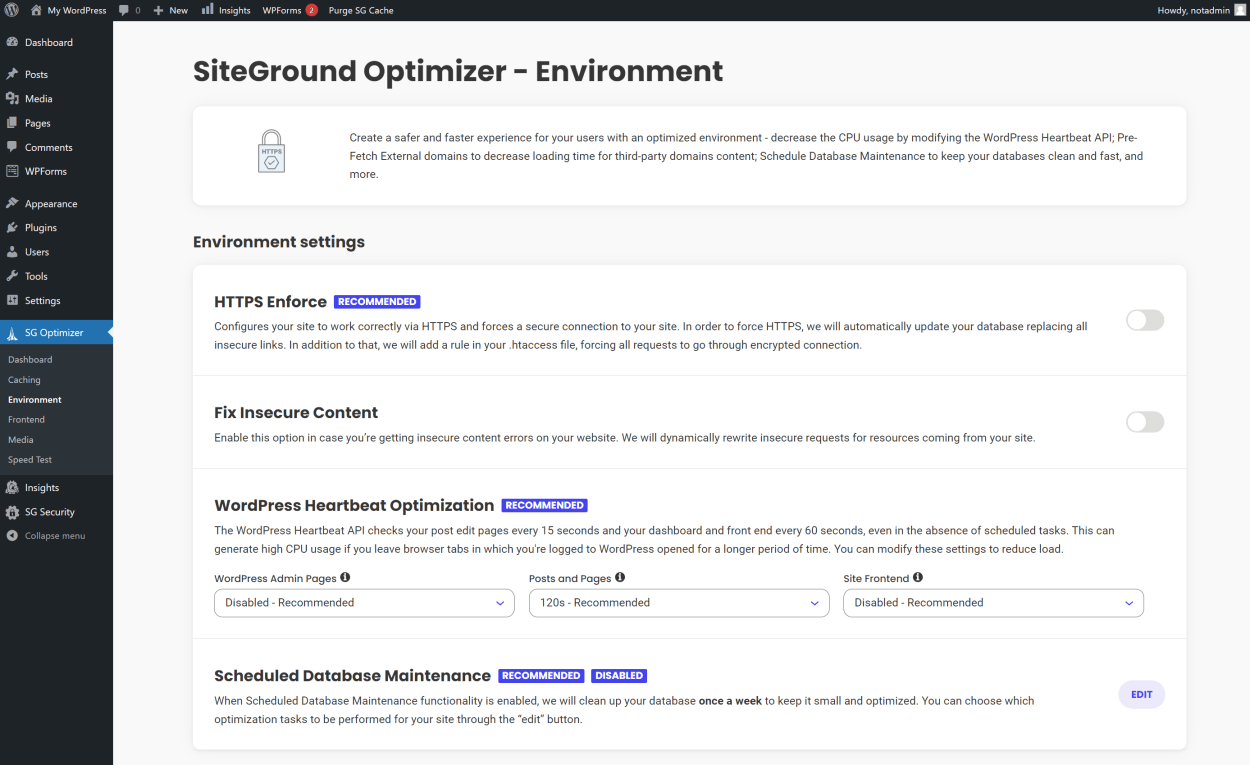Click RECOMMENDED badge beside HTTPS Enforce
The height and width of the screenshot is (765, 1250).
pyautogui.click(x=377, y=301)
